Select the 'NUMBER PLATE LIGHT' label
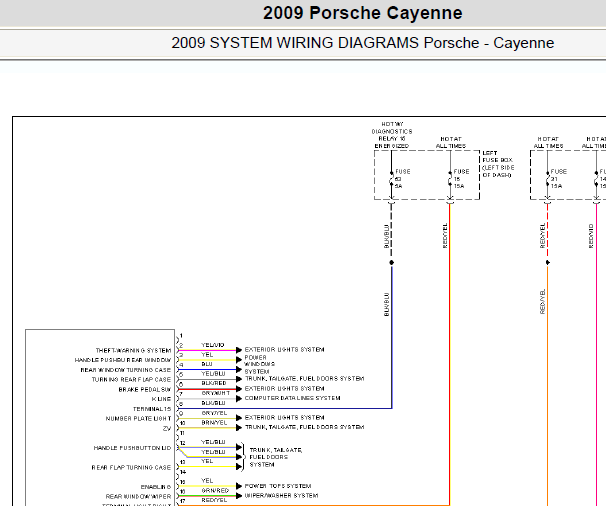 click(138, 419)
